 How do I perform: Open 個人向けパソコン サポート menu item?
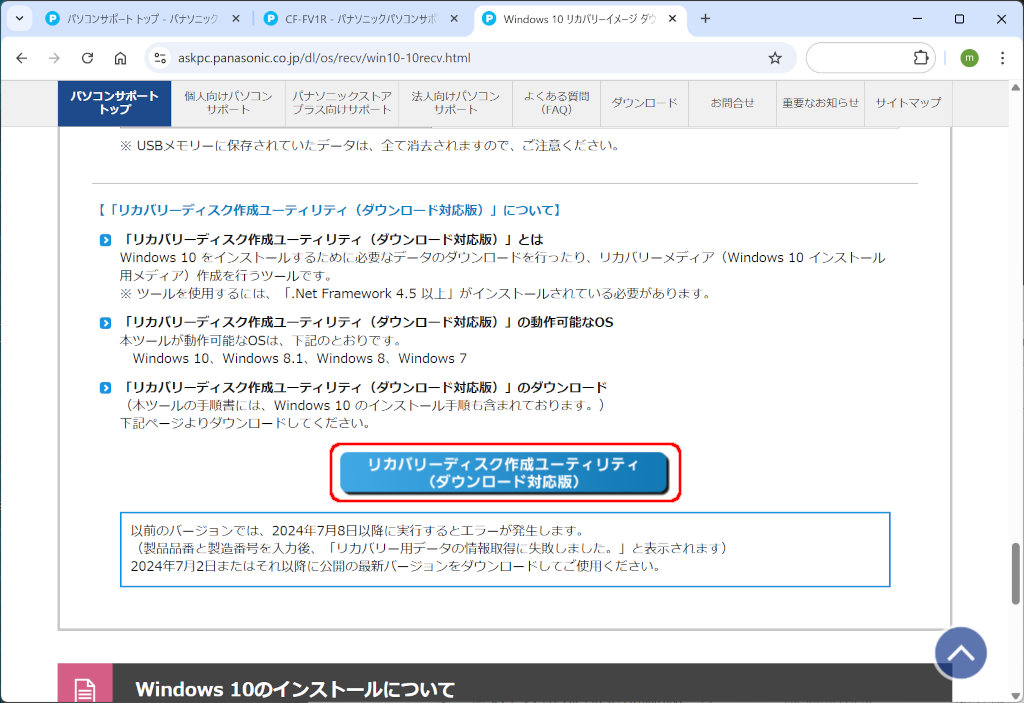(228, 103)
